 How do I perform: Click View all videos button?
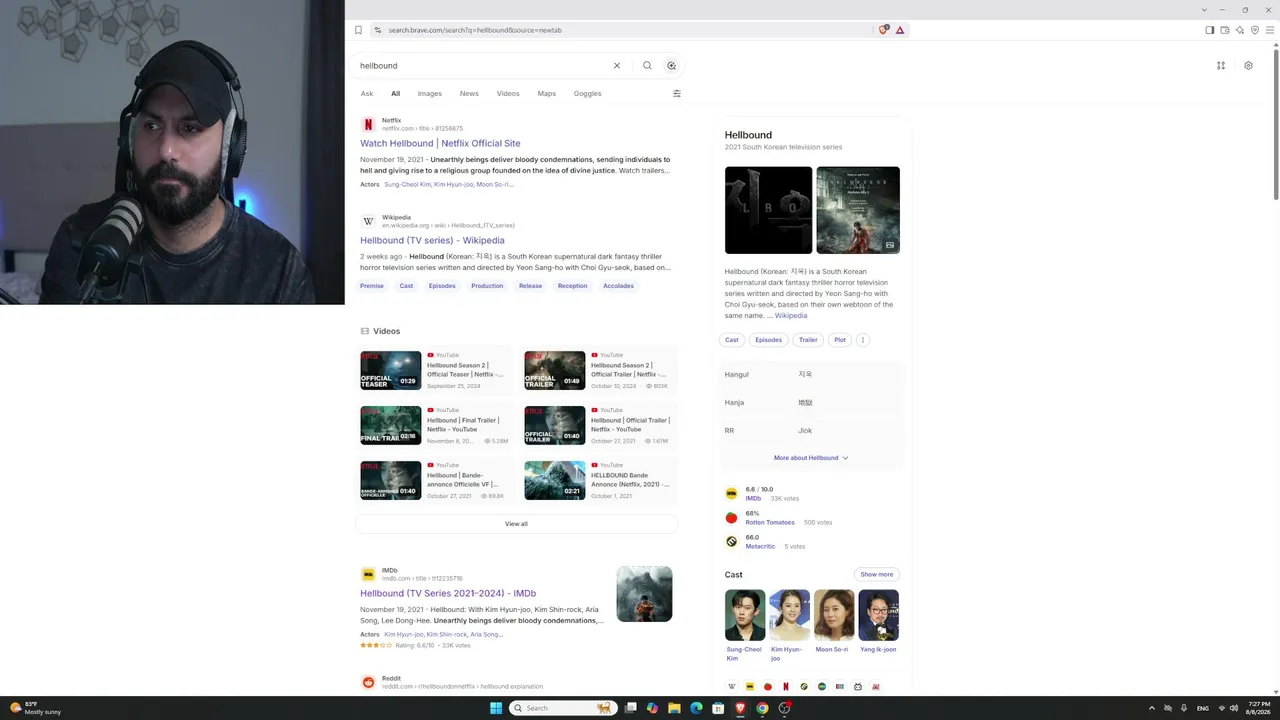pyautogui.click(x=516, y=524)
